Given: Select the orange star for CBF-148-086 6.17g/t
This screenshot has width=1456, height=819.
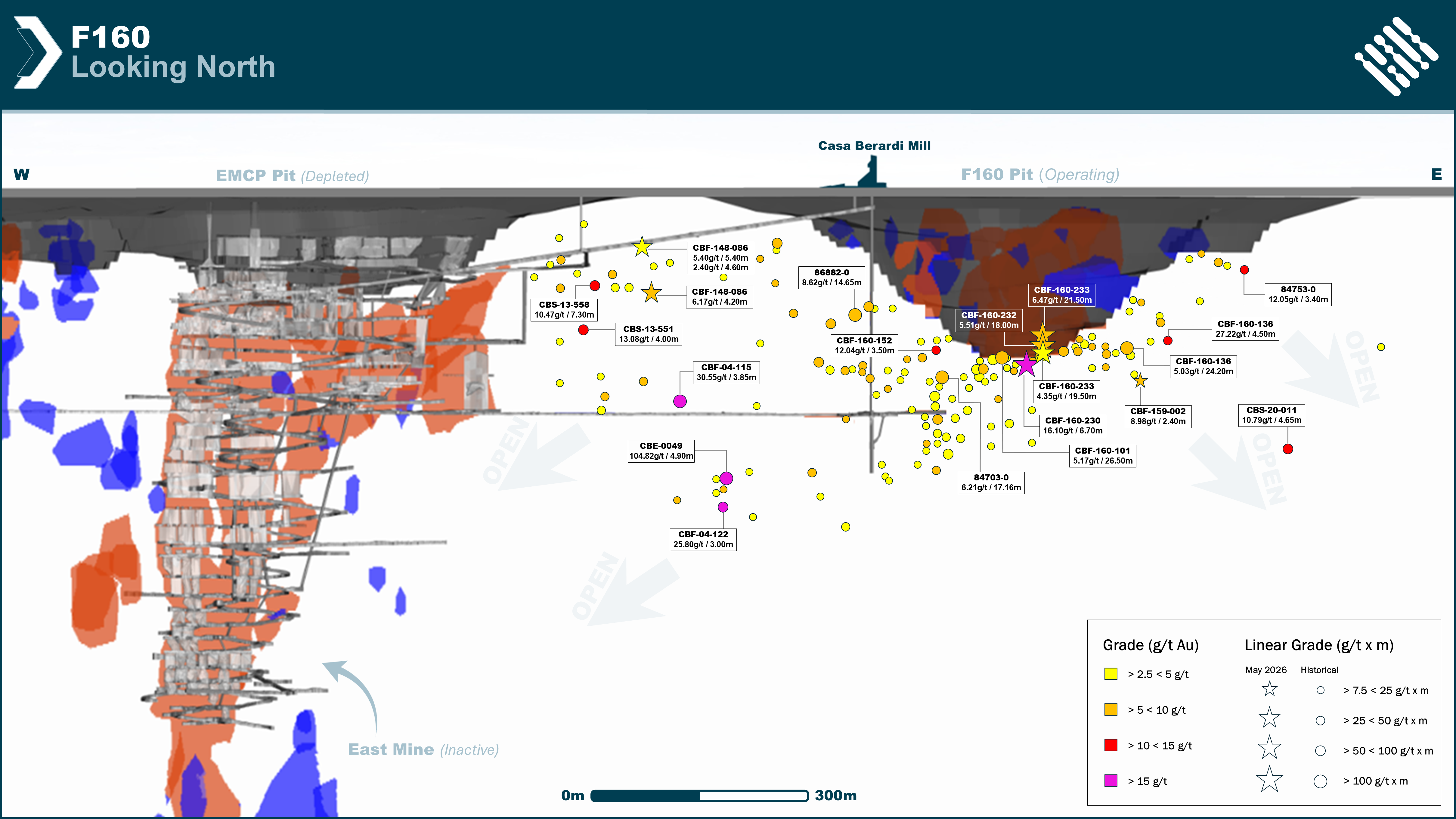Looking at the screenshot, I should click(x=651, y=293).
